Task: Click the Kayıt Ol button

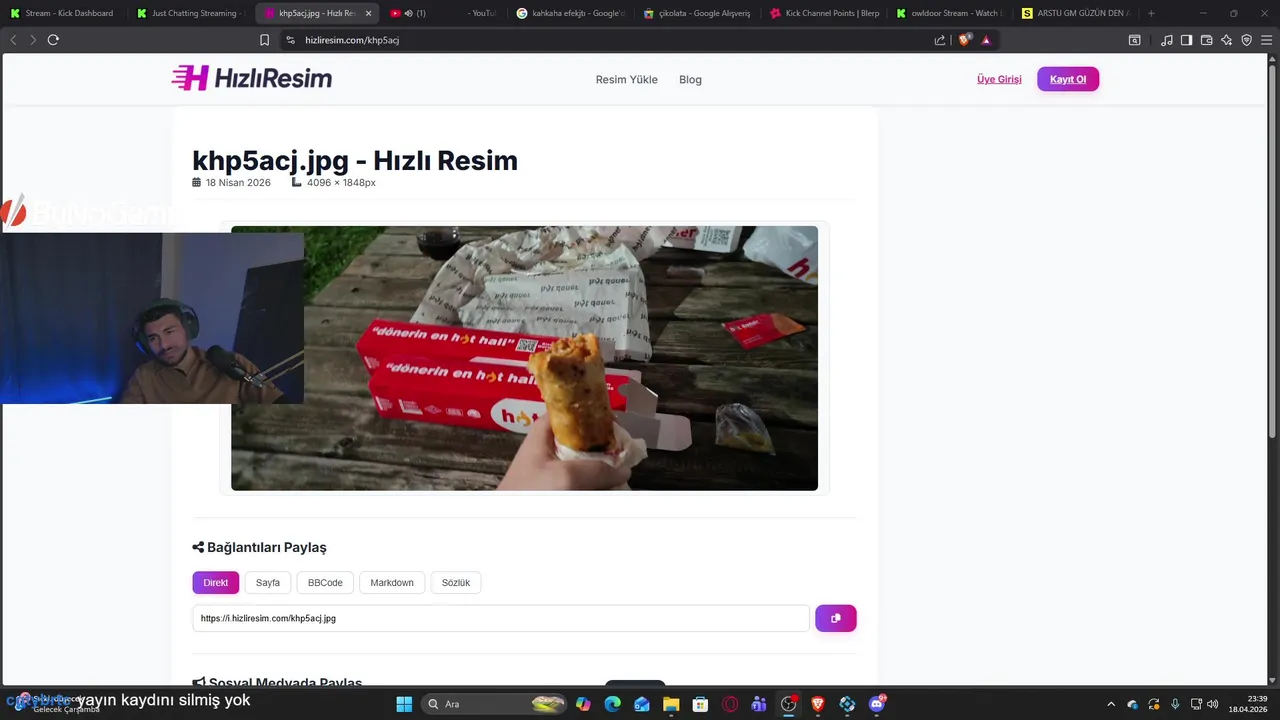Action: tap(1068, 79)
